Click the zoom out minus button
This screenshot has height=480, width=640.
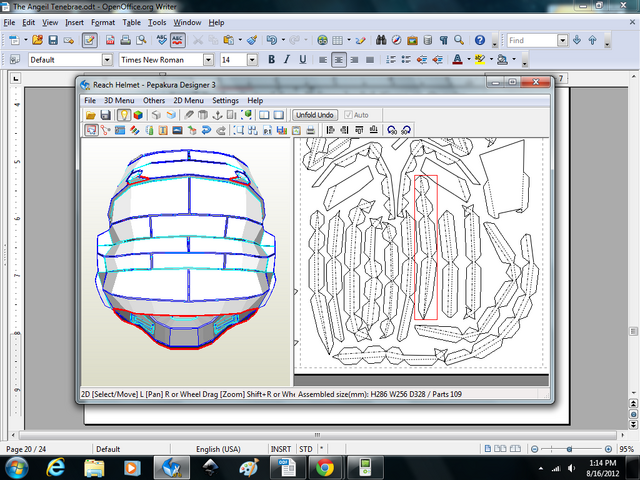(x=535, y=449)
